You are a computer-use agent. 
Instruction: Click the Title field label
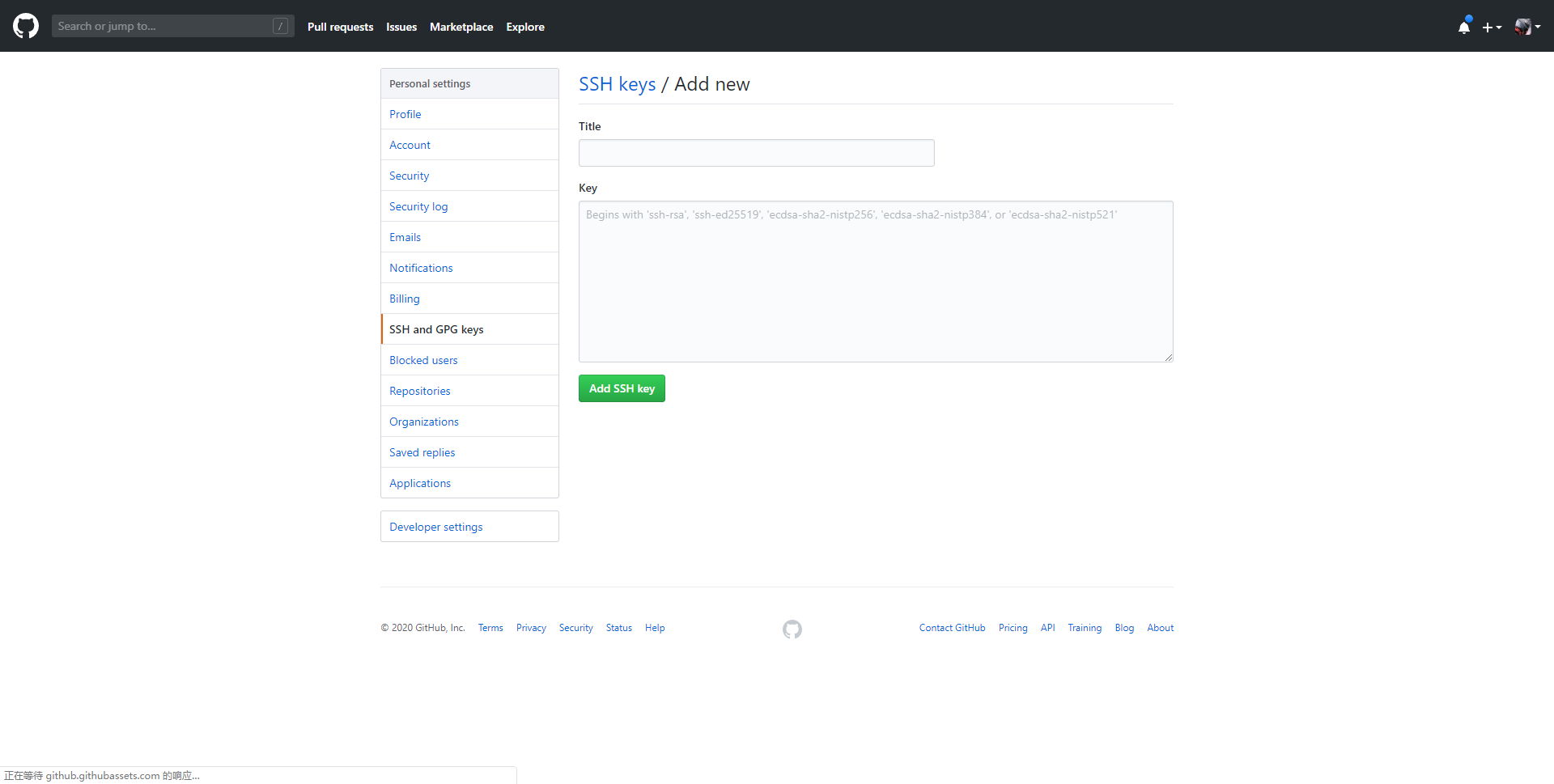[x=589, y=126]
